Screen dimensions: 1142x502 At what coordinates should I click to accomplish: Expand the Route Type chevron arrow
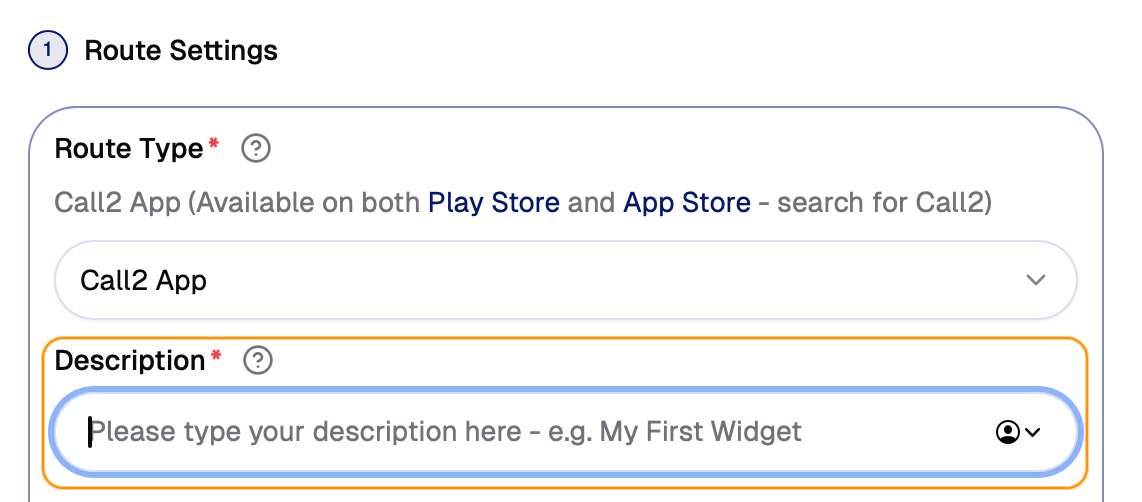point(1036,280)
